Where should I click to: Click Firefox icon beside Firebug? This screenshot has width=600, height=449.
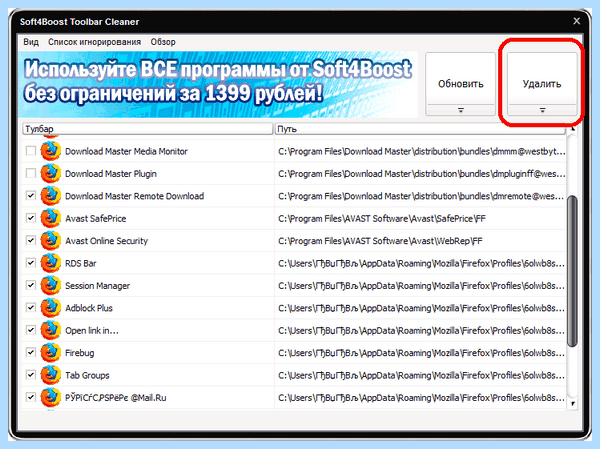[51, 353]
